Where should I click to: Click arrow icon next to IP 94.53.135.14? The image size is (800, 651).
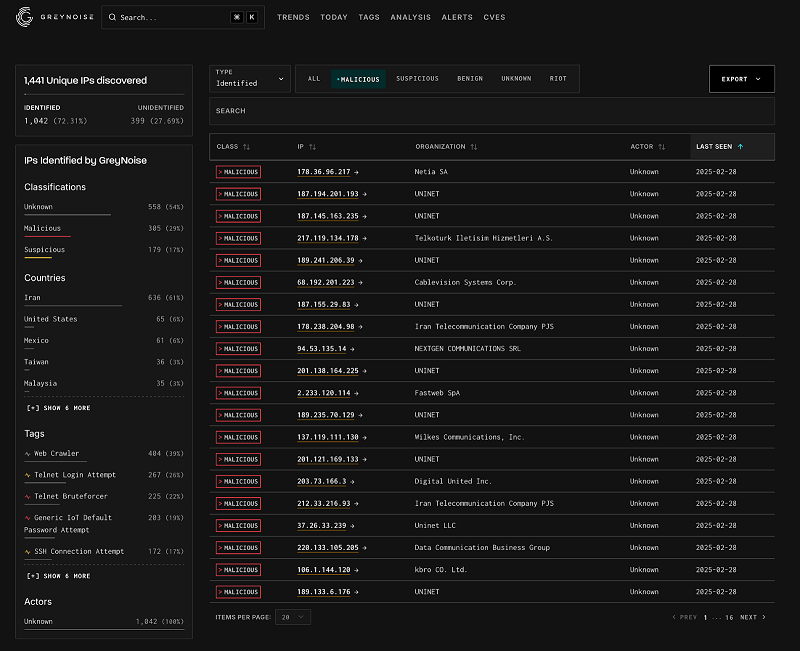tap(352, 349)
